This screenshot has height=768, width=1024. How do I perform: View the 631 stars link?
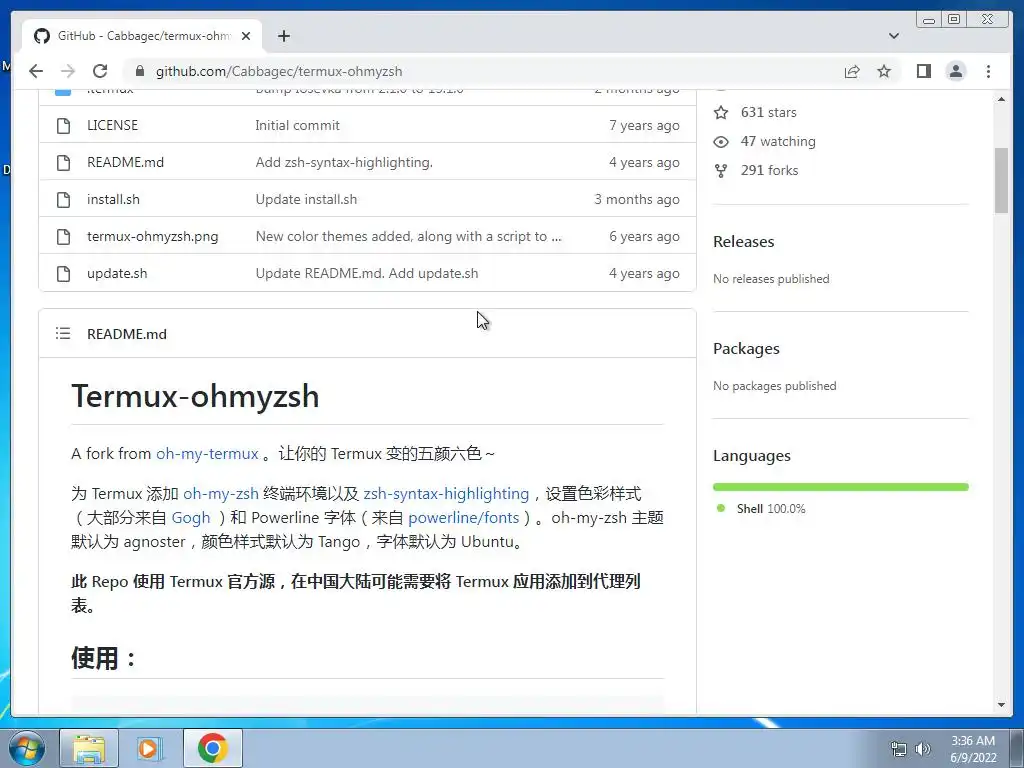[x=768, y=112]
